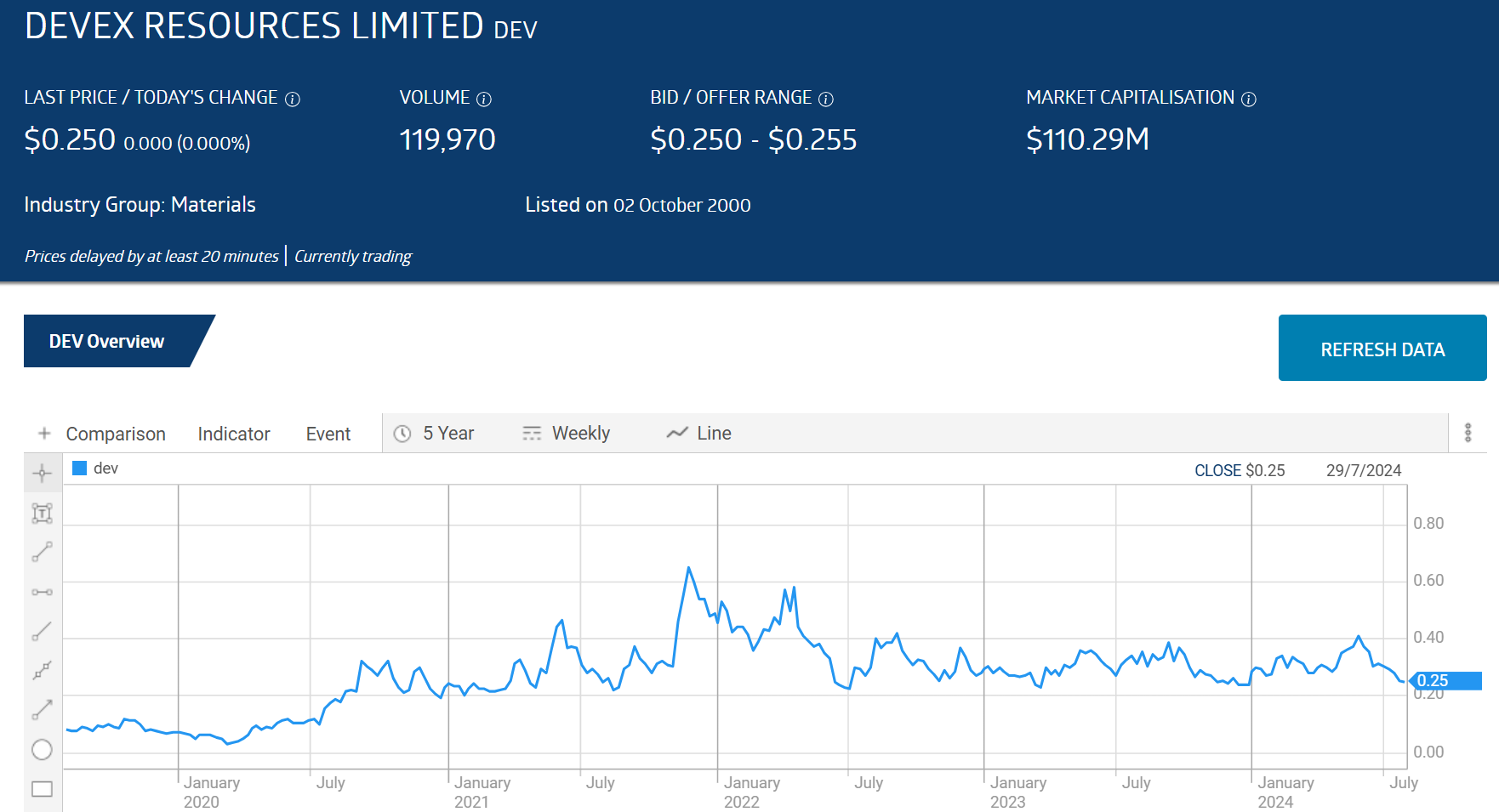Click the REFRESH DATA button
This screenshot has width=1499, height=812.
1382,348
